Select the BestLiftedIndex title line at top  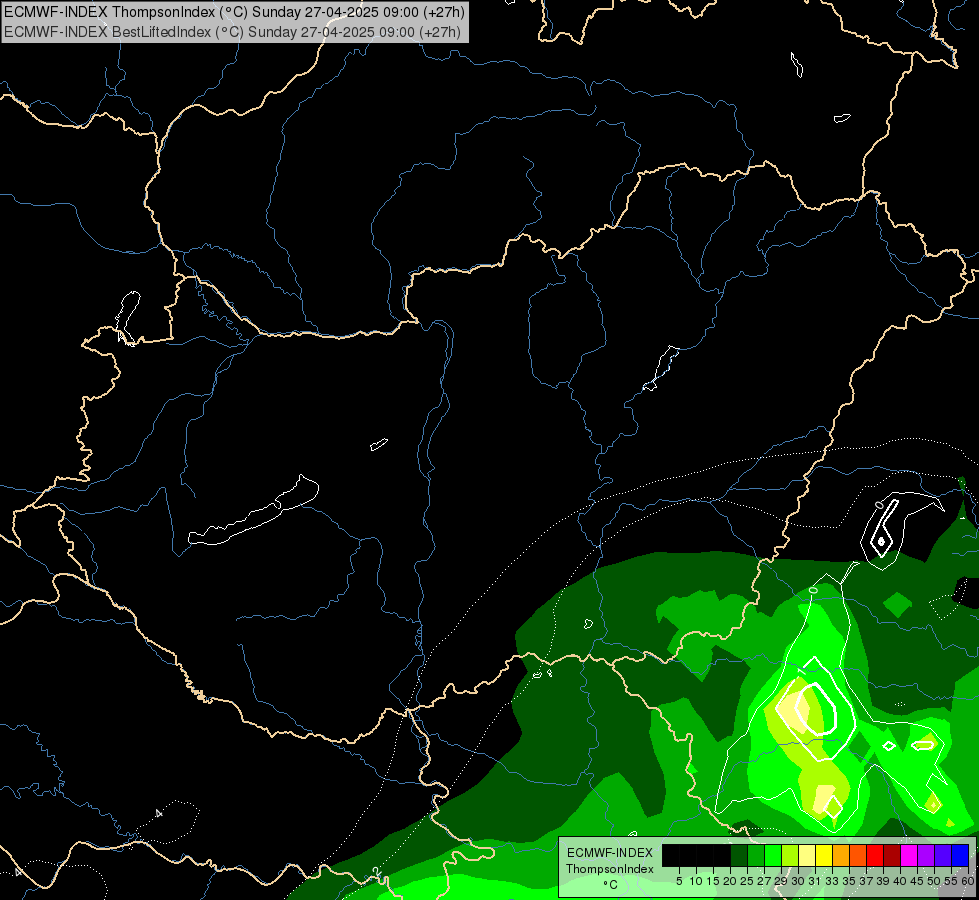[x=232, y=31]
